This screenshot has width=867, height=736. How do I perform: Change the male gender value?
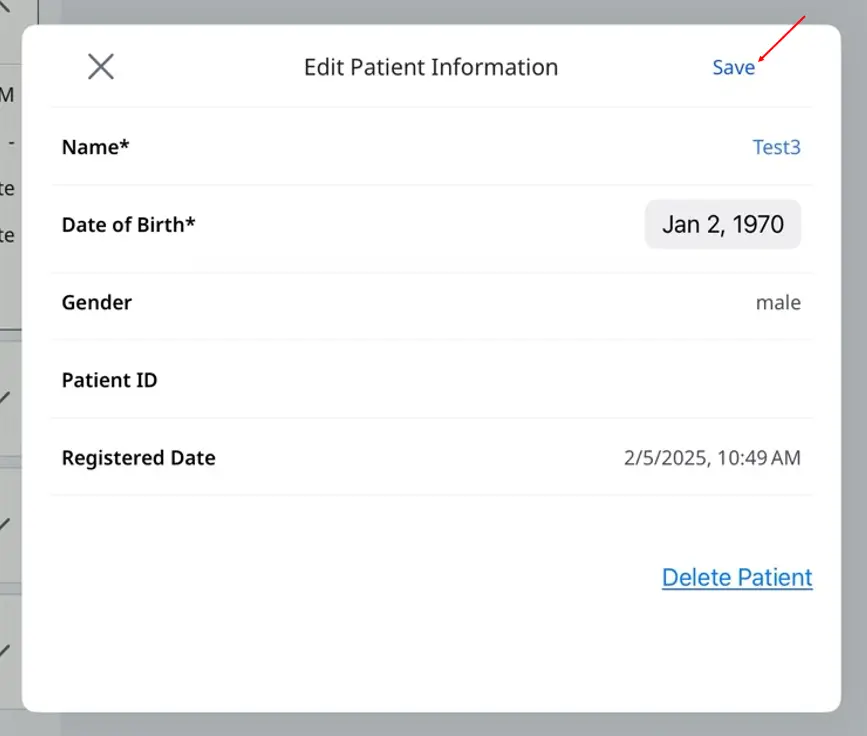tap(778, 302)
